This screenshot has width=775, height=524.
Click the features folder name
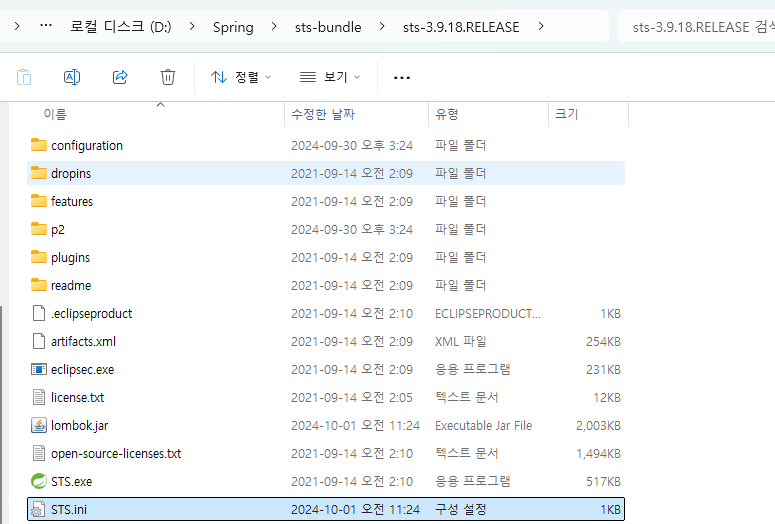pyautogui.click(x=72, y=201)
